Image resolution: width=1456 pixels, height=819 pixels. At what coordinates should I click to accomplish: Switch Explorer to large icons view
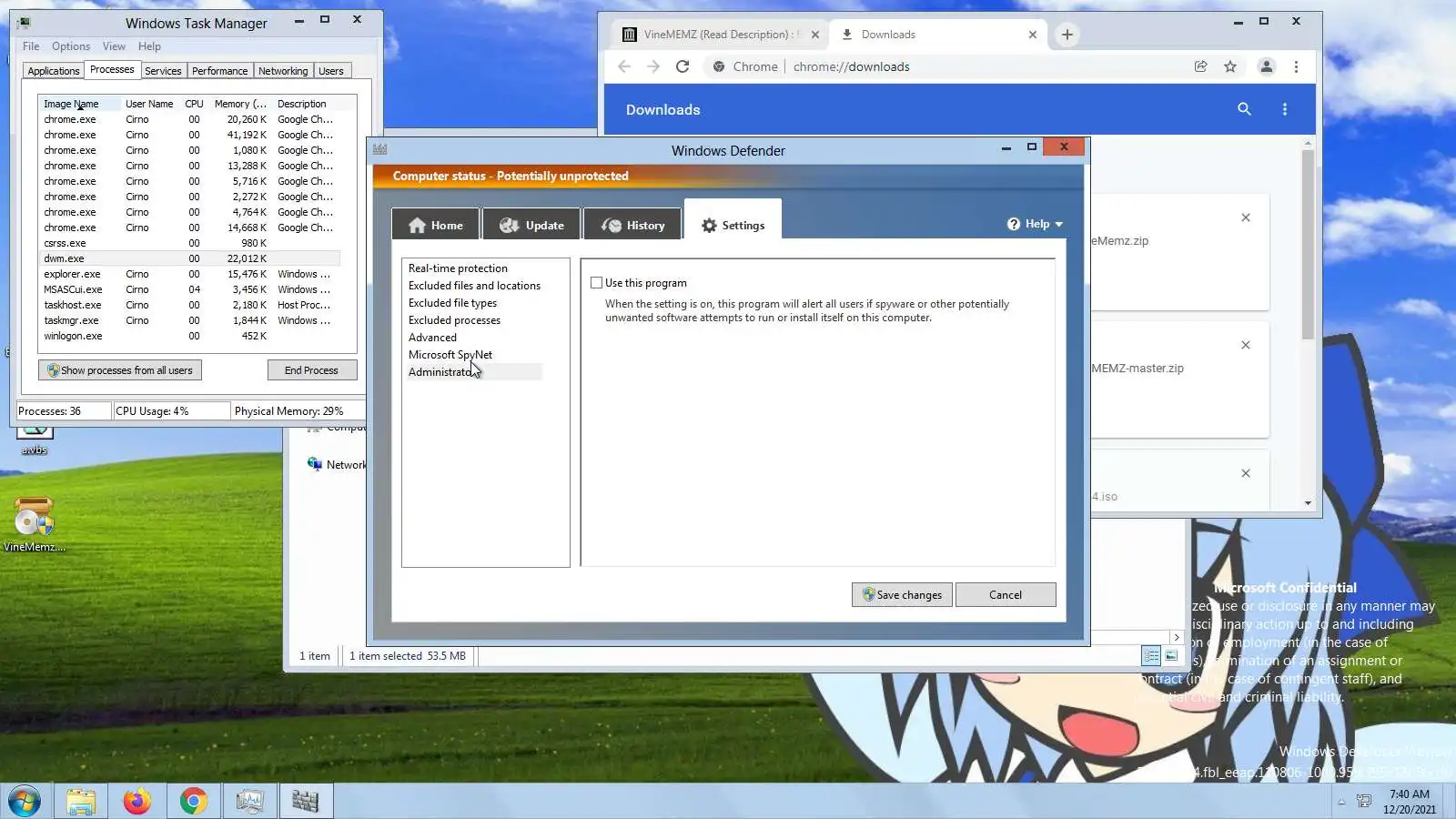tap(1172, 656)
